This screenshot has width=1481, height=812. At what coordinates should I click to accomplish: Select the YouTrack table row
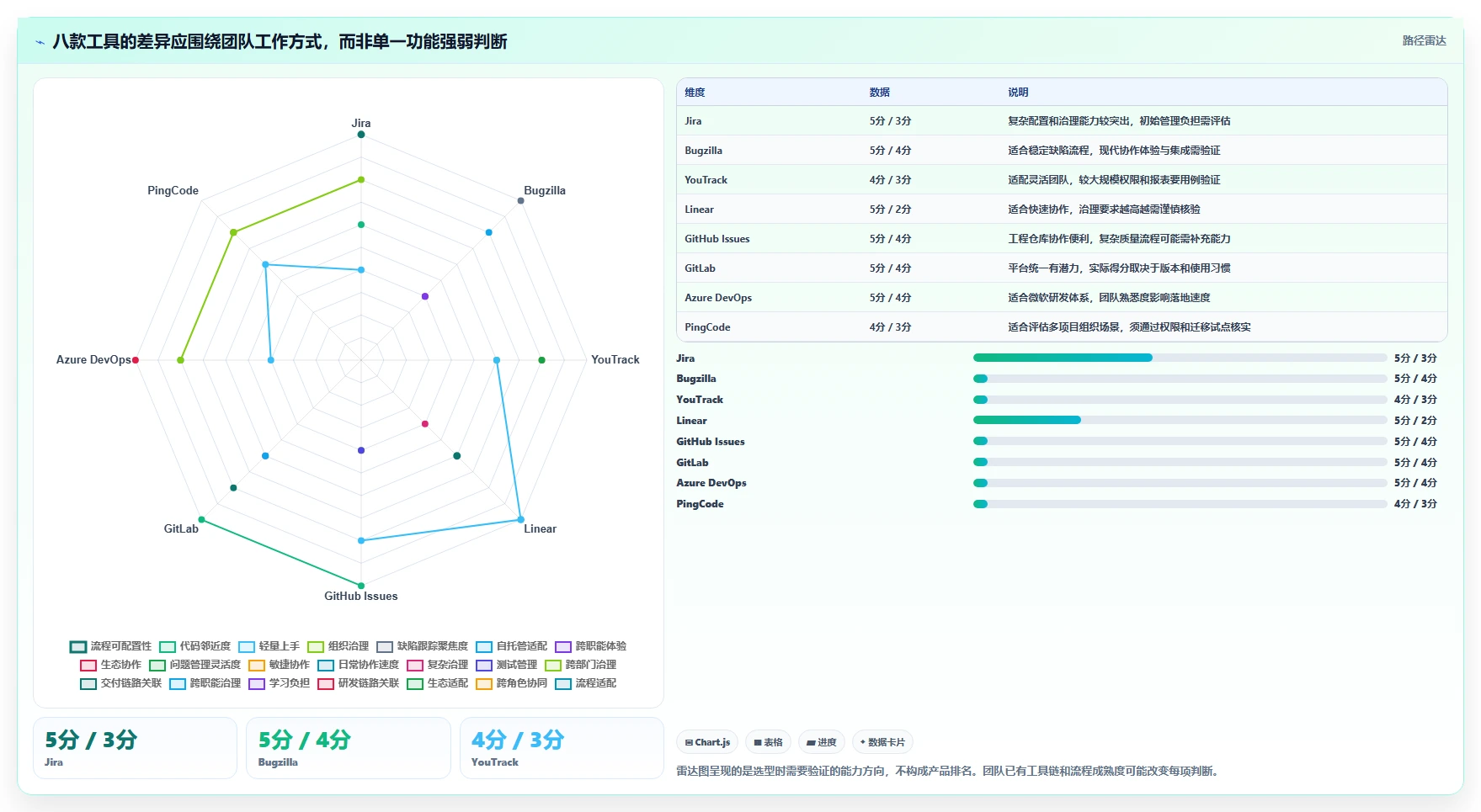point(1062,179)
